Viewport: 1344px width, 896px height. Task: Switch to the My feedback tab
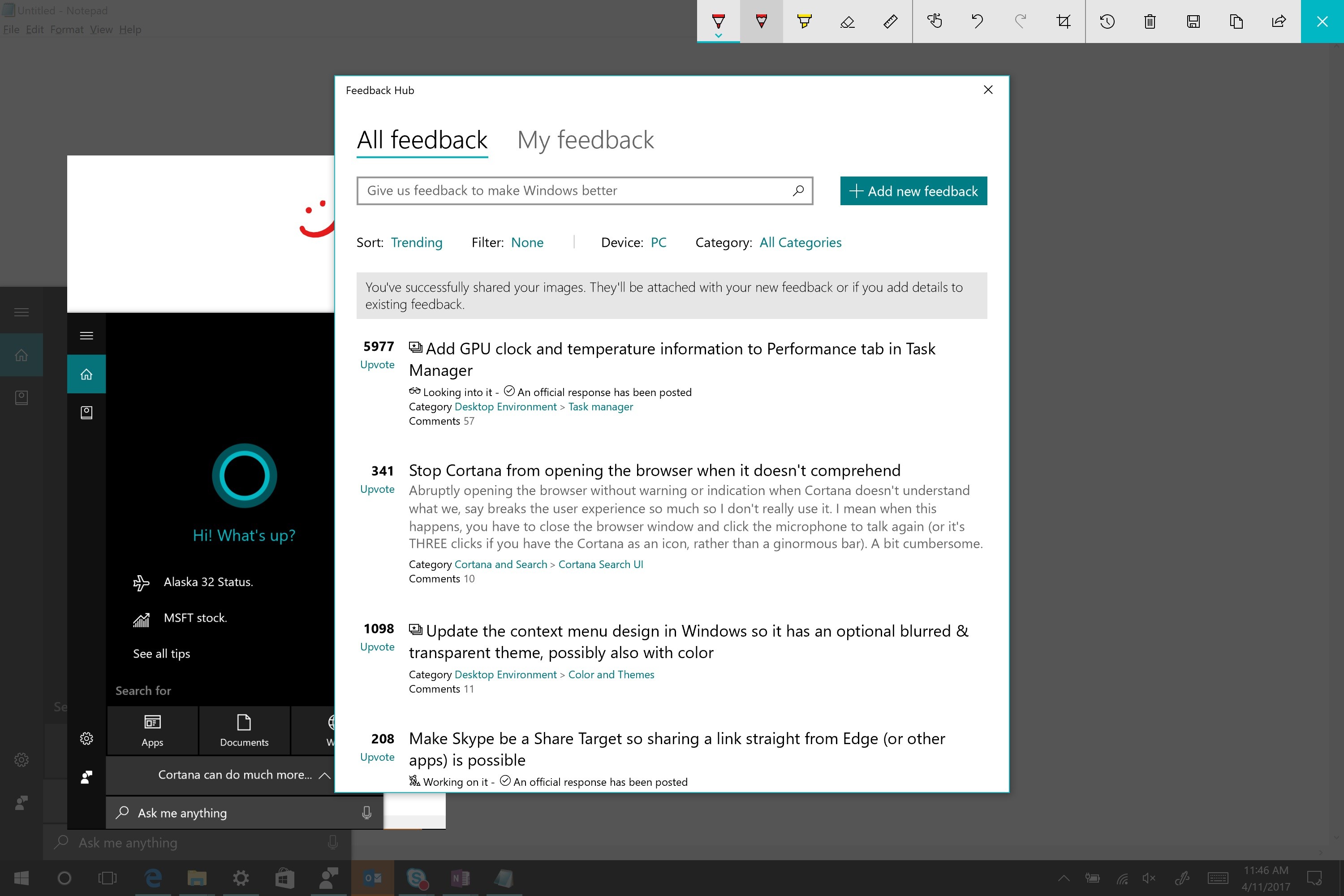[x=585, y=140]
